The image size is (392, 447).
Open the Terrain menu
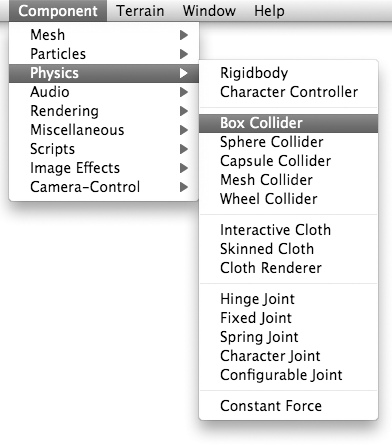click(x=140, y=11)
